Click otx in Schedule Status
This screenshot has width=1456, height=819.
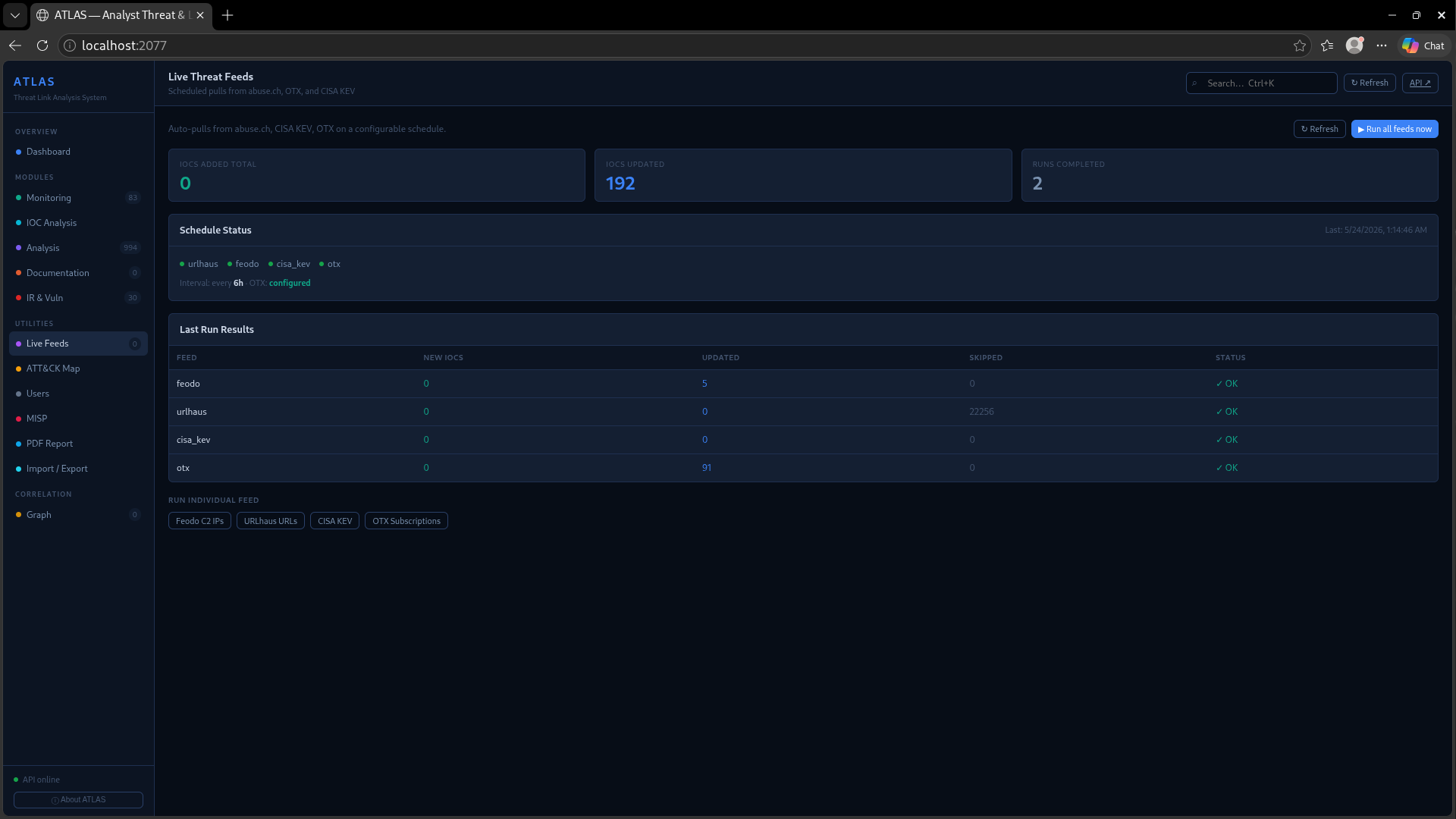pos(330,264)
